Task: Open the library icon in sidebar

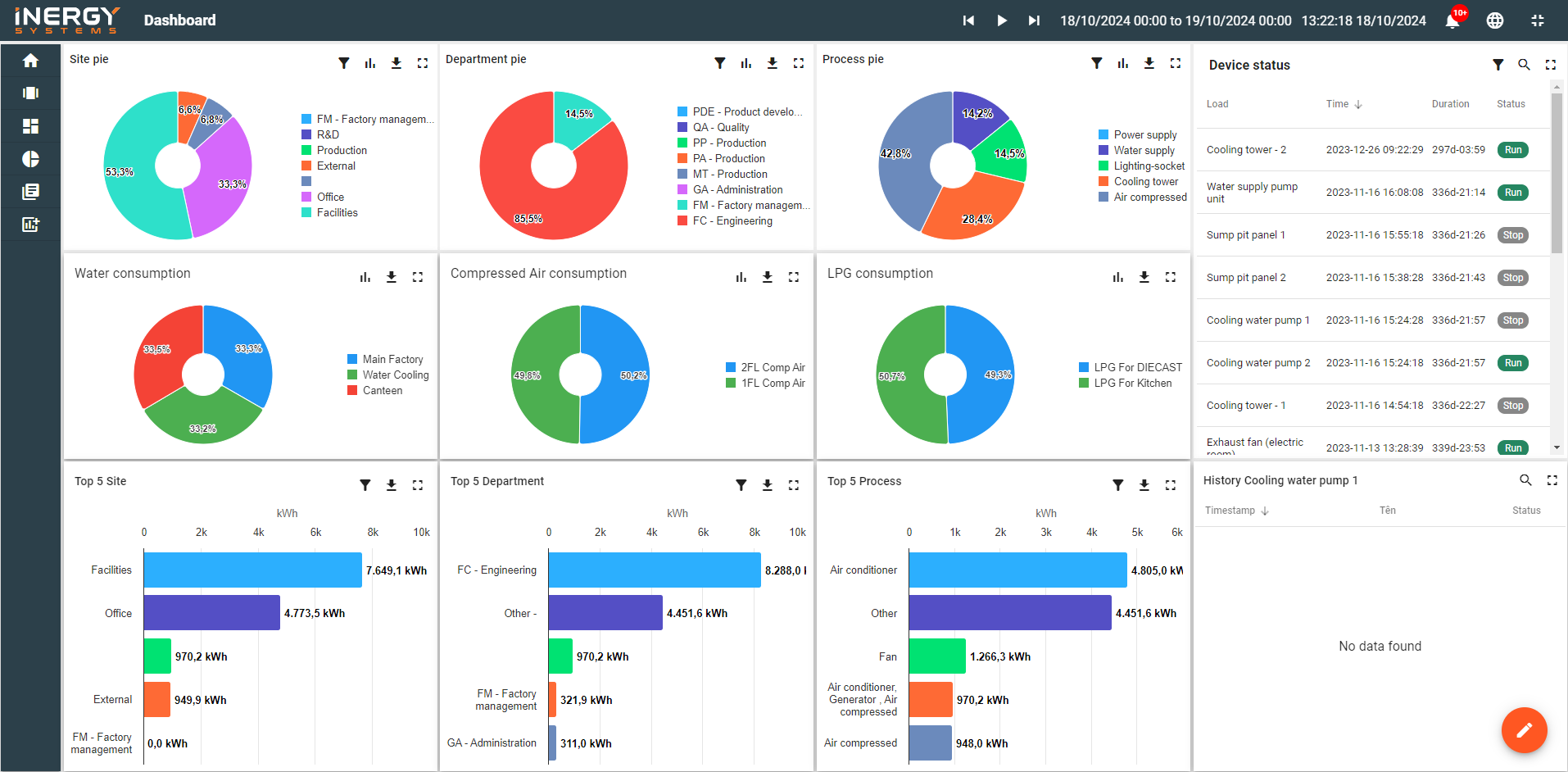Action: point(30,192)
